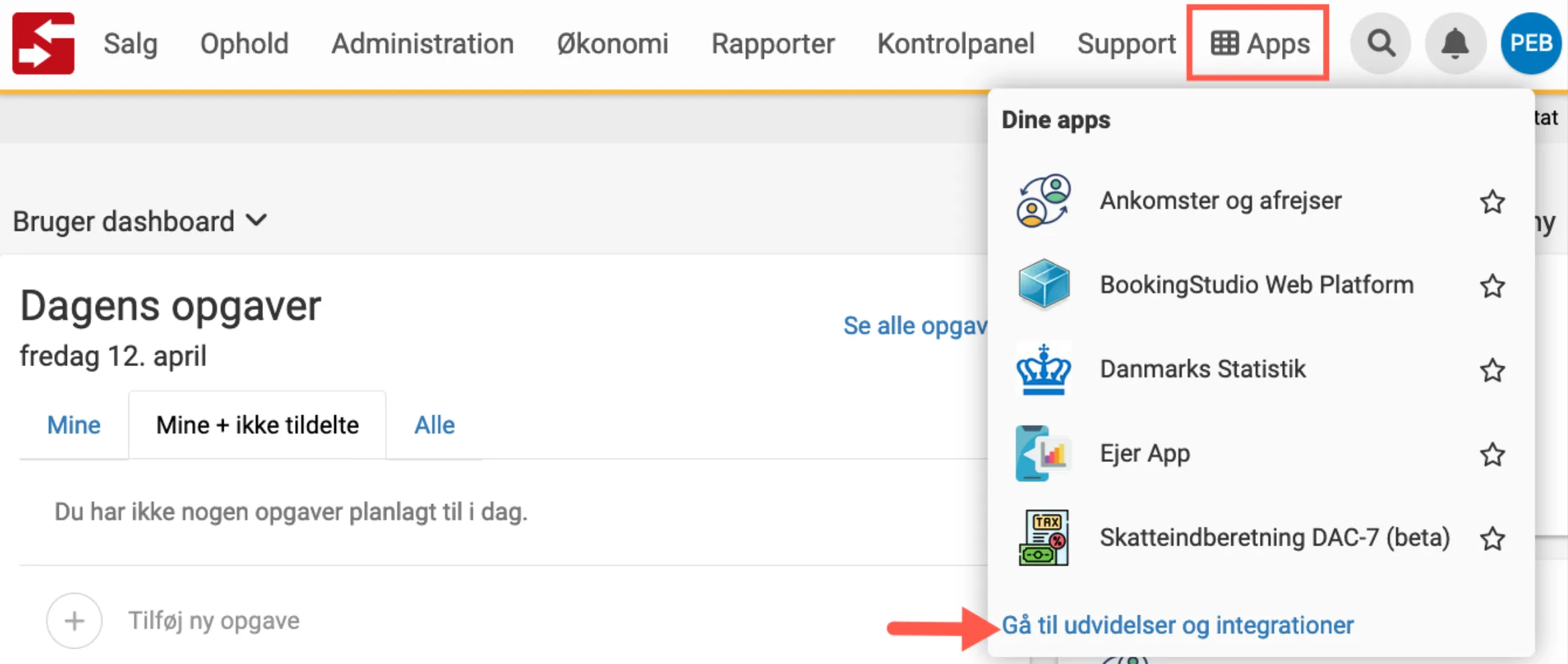This screenshot has height=664, width=1568.
Task: Star the BookingStudio Web Platform app
Action: pyautogui.click(x=1492, y=286)
